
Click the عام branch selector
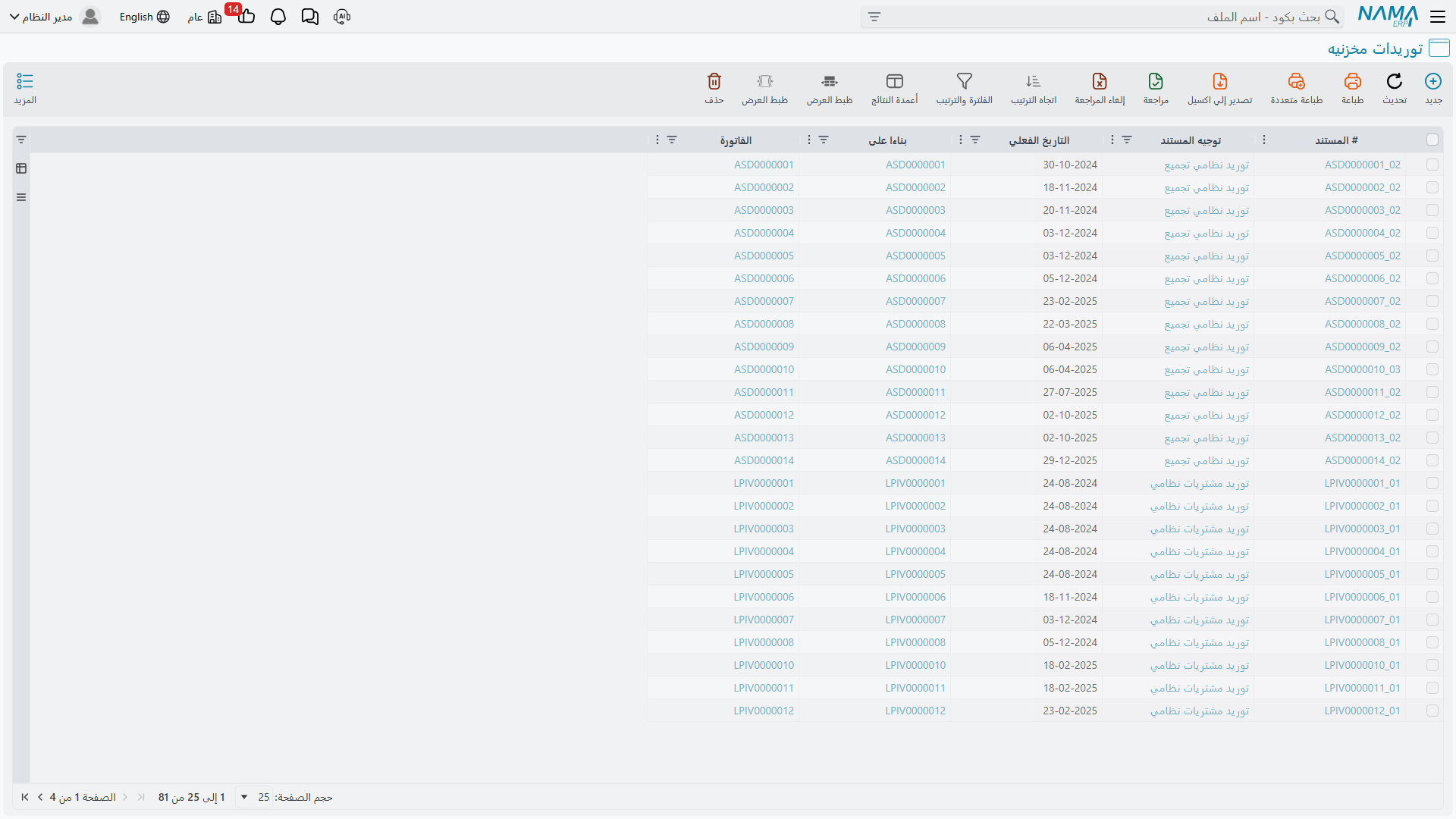click(205, 17)
